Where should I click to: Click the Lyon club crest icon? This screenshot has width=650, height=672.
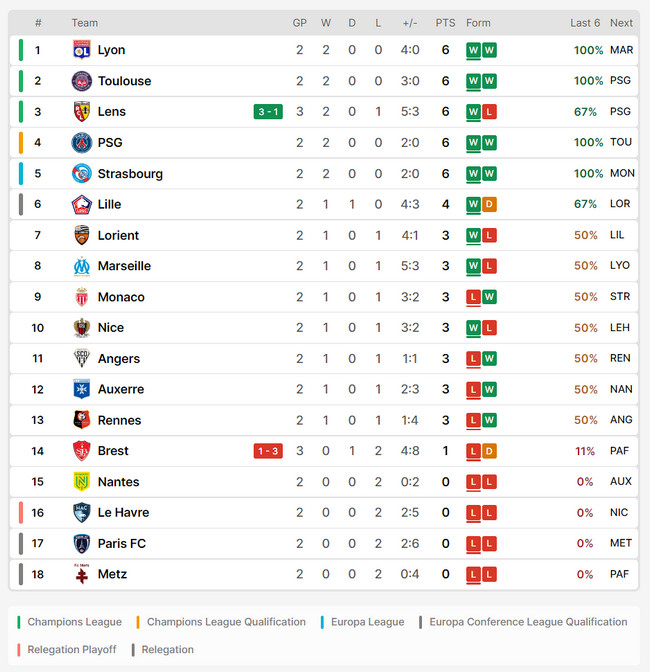pyautogui.click(x=81, y=50)
